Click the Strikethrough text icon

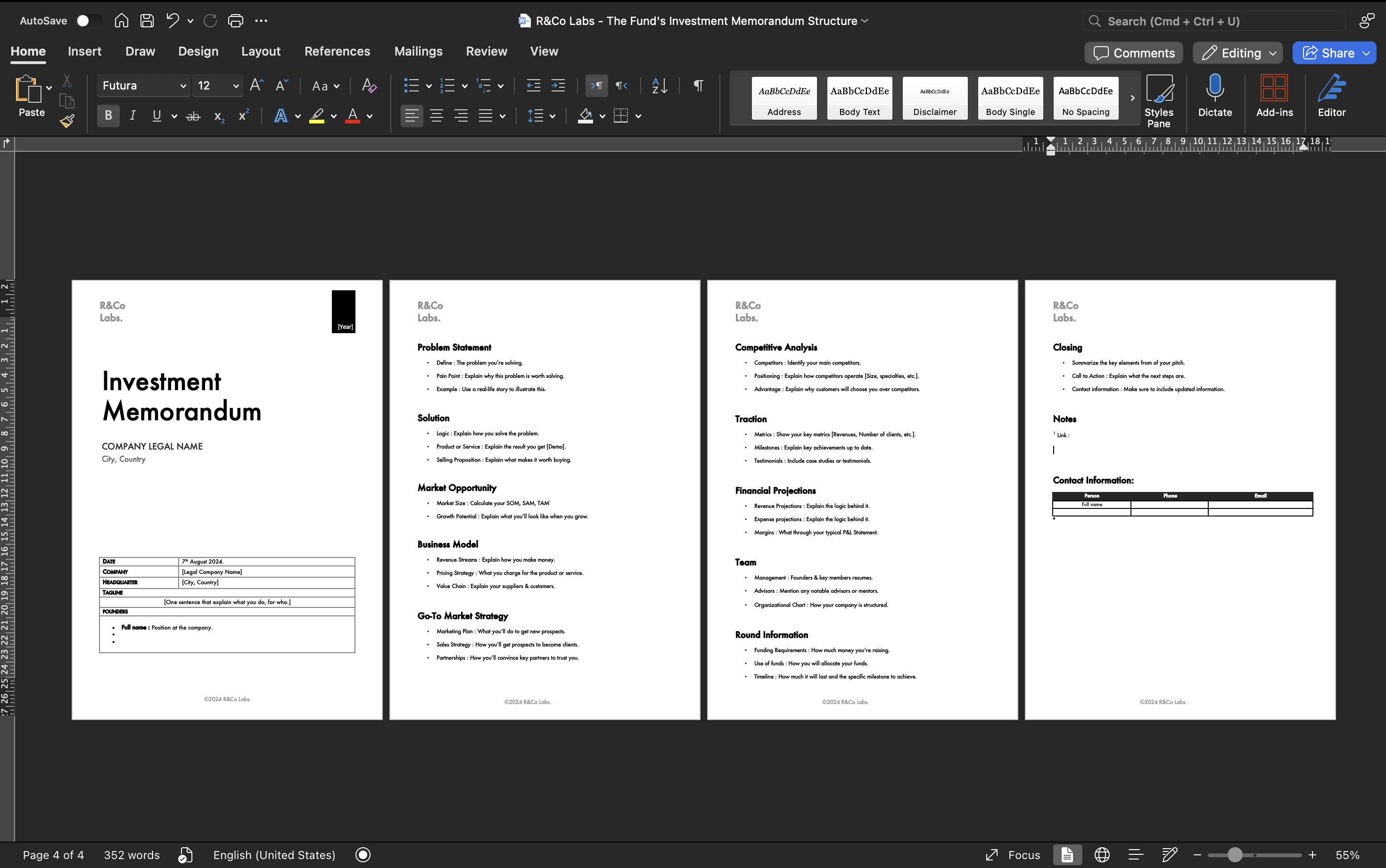tap(193, 116)
